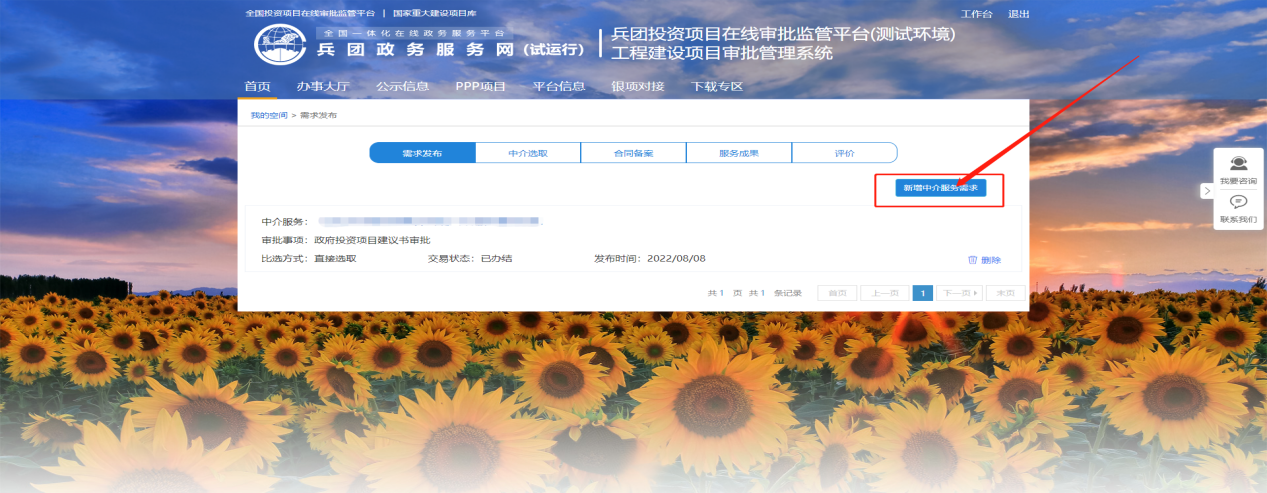Open 公示信息 navigation item
Viewport: 1267px width, 493px height.
click(x=402, y=86)
